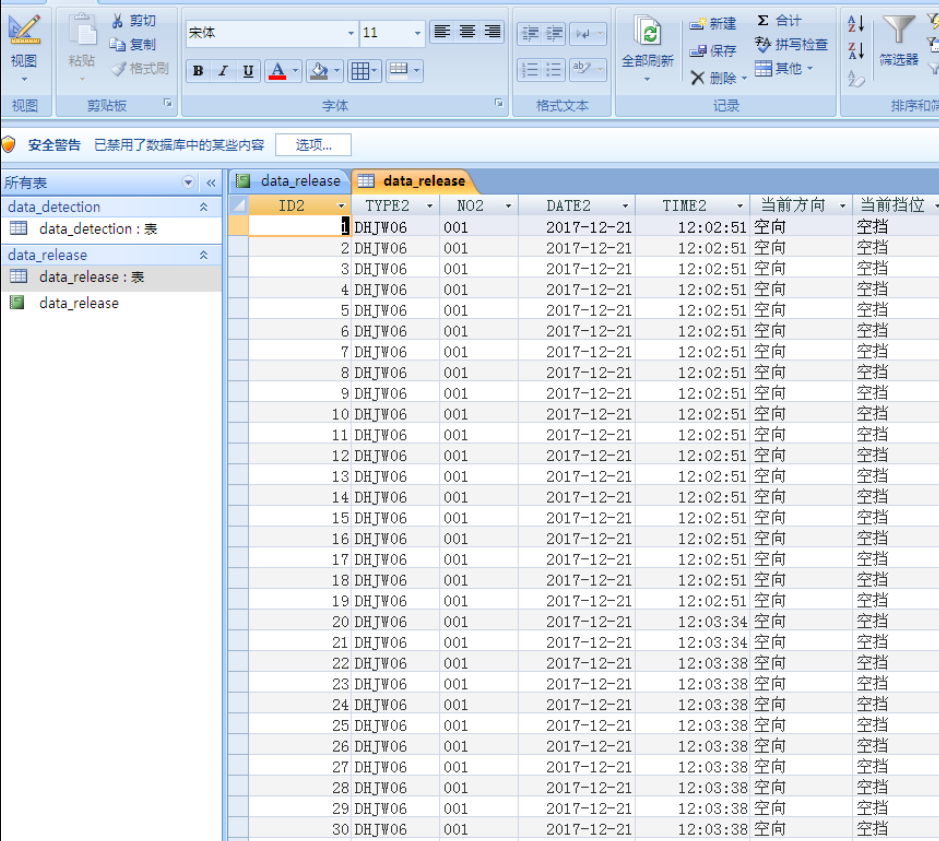
Task: Open the clipboard group dialog launcher
Action: tap(168, 103)
